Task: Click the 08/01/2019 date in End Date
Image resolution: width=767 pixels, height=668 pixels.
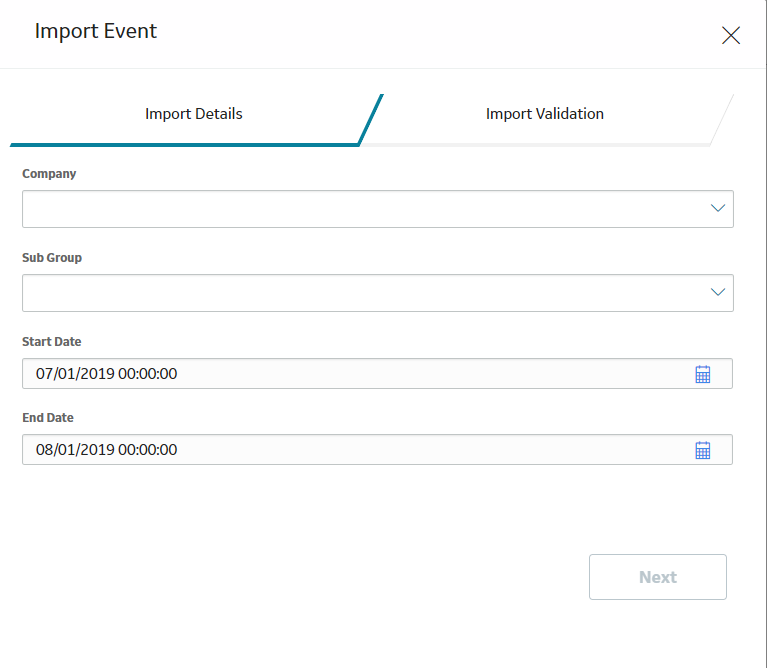Action: coord(75,449)
